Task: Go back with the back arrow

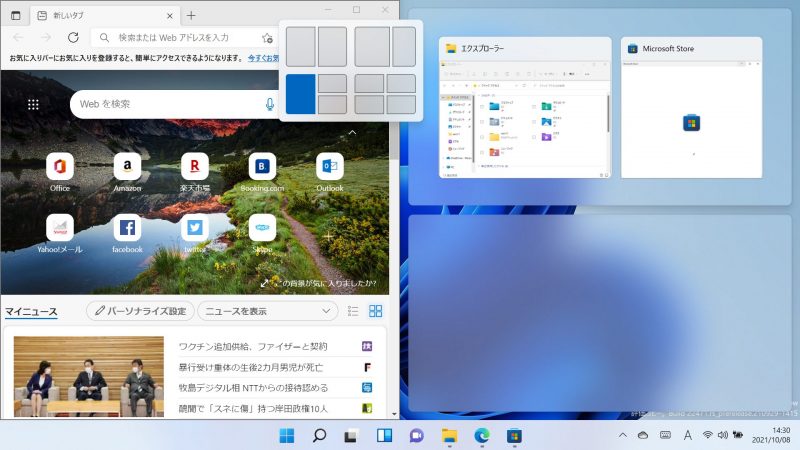Action: coord(18,37)
